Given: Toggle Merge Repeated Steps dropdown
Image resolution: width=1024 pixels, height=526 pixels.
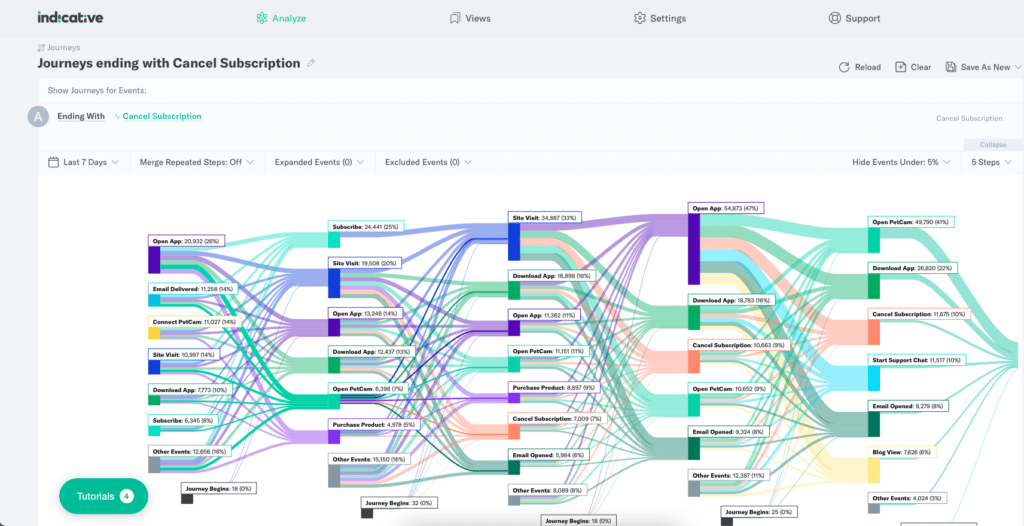Looking at the screenshot, I should click(196, 162).
